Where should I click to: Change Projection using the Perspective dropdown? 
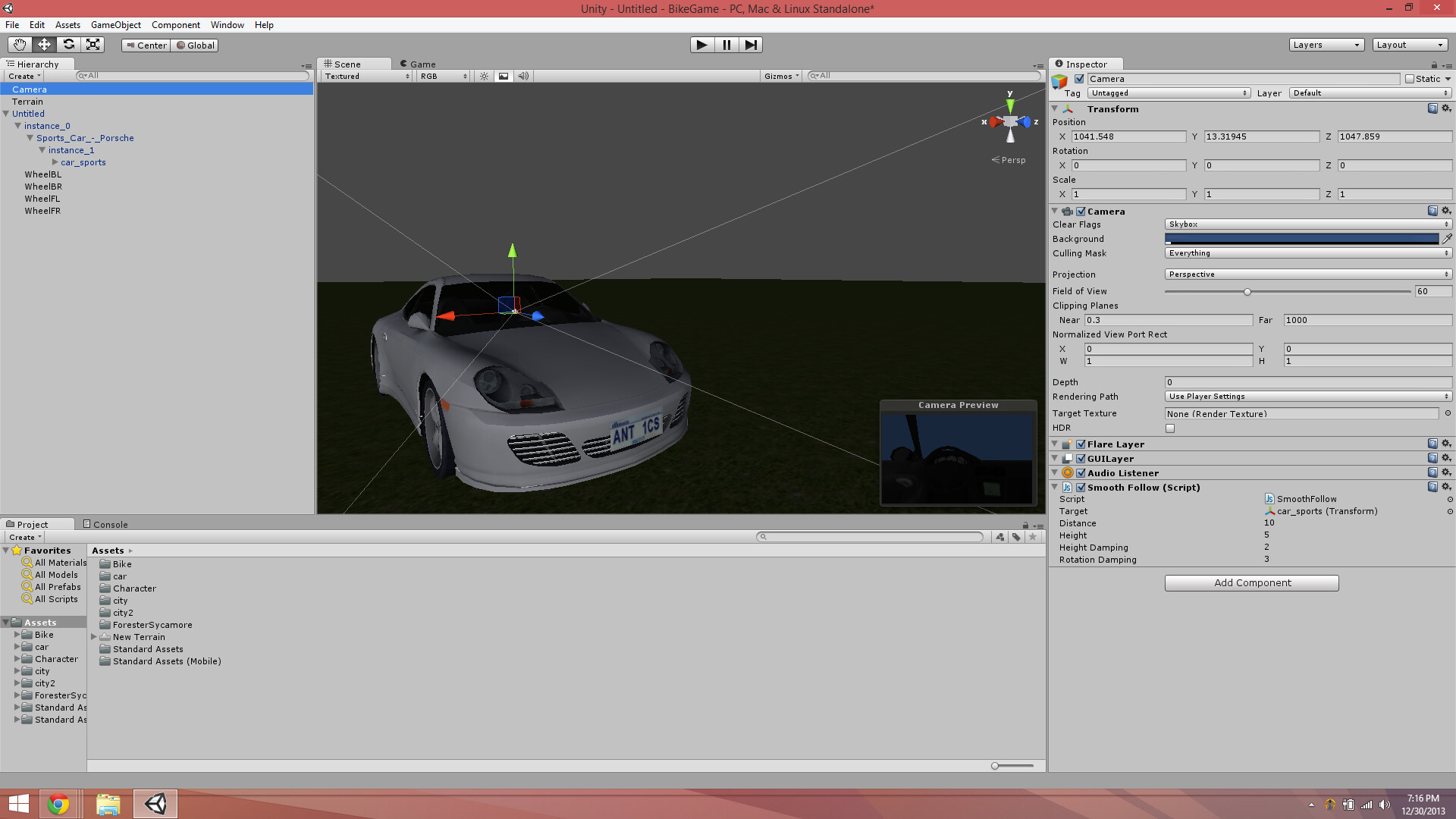click(1306, 274)
